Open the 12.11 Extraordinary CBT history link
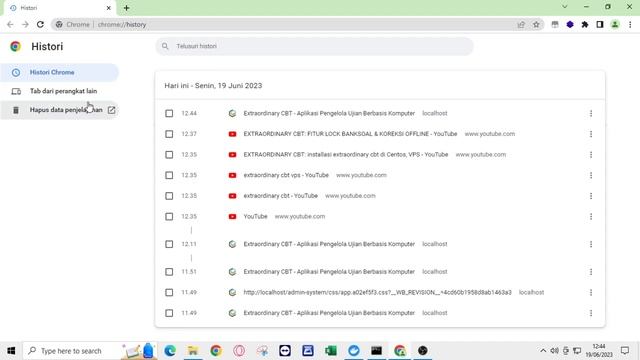The height and width of the screenshot is (360, 640). pos(329,244)
